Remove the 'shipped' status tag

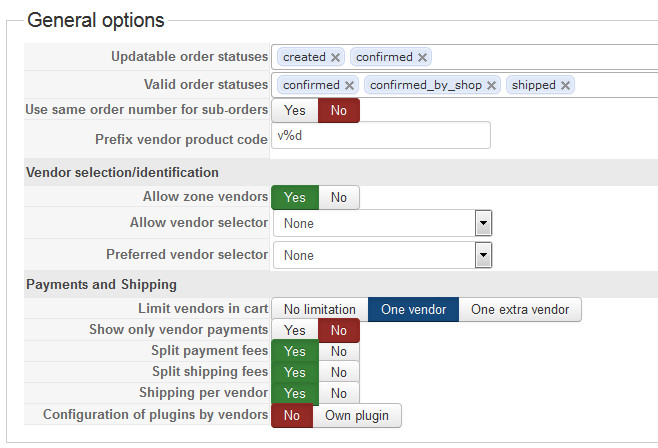point(566,86)
